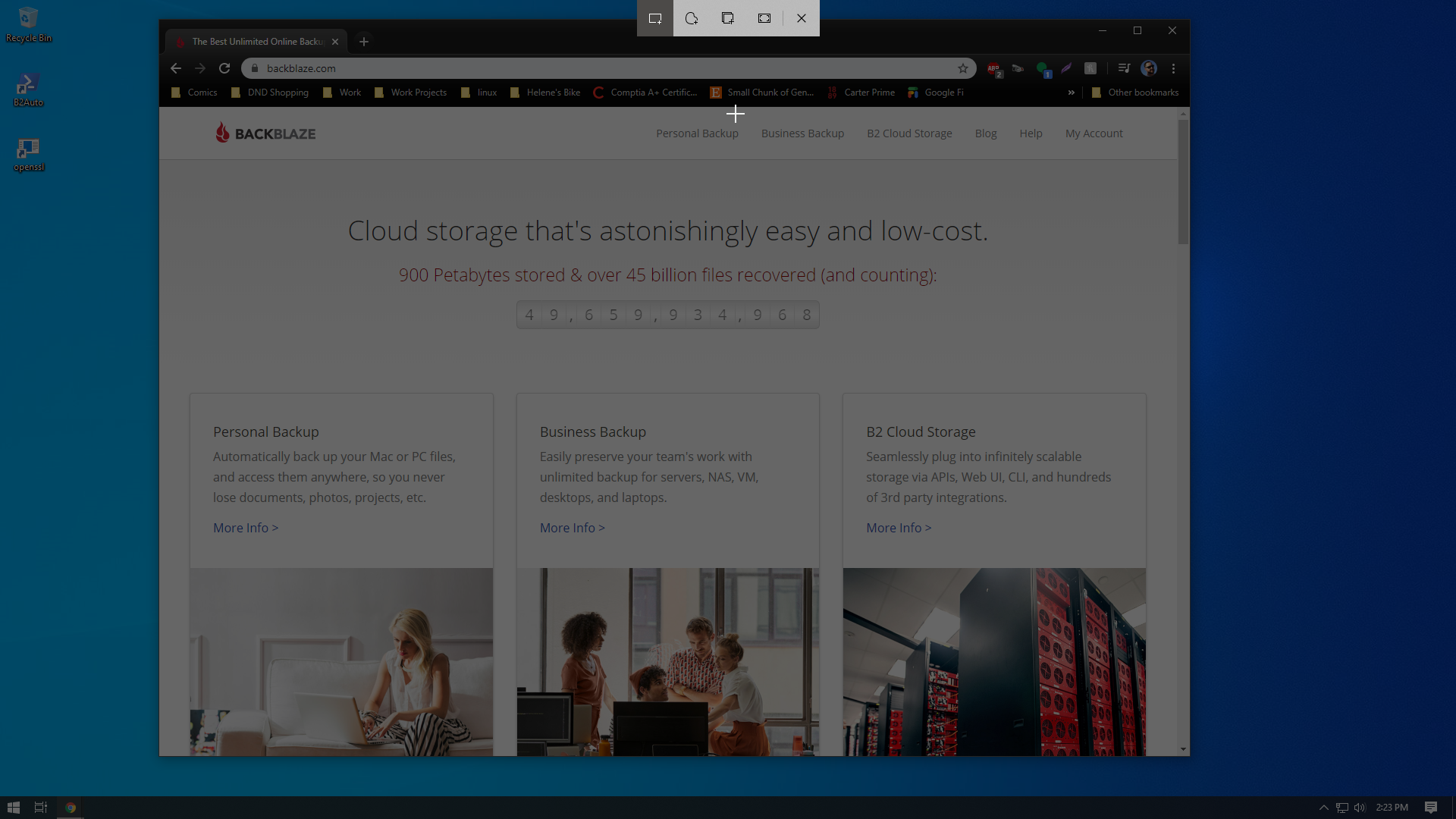Open Blog in site navigation
The height and width of the screenshot is (819, 1456).
(x=986, y=133)
